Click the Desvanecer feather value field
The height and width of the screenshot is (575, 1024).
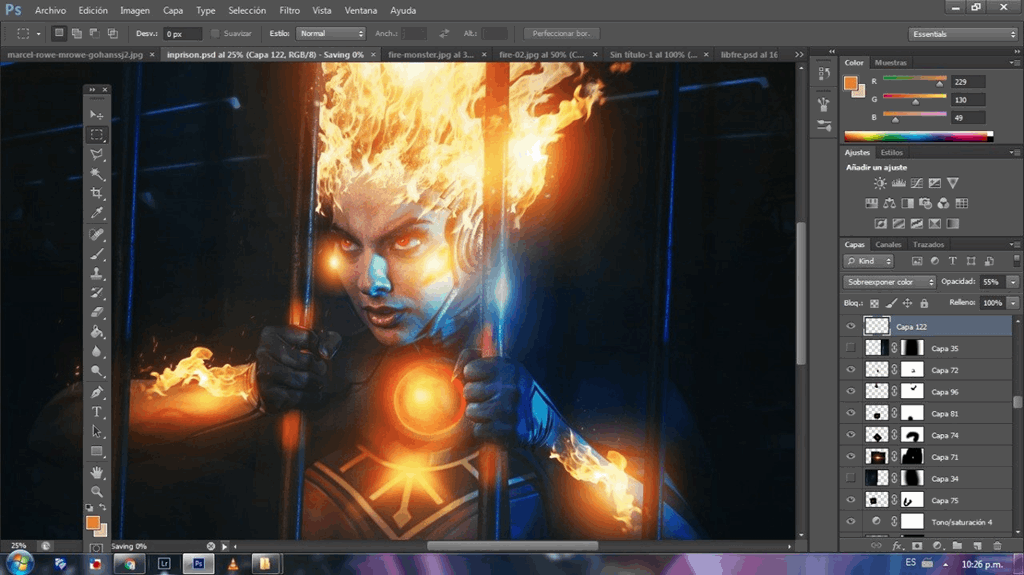182,33
